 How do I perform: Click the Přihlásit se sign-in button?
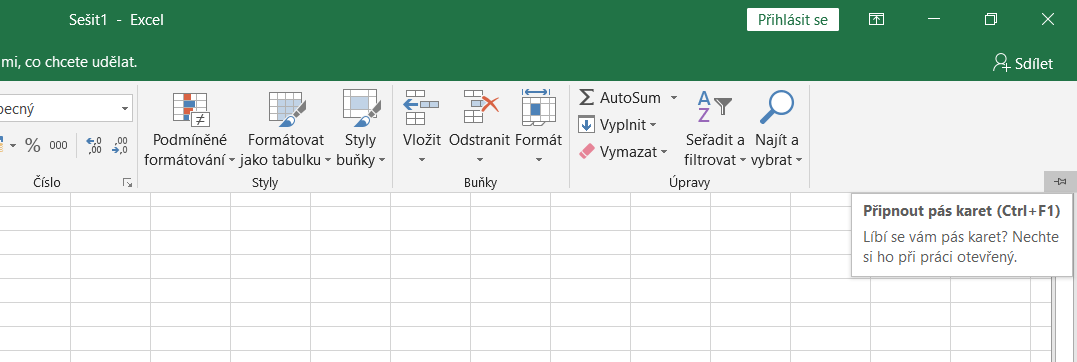pos(793,20)
